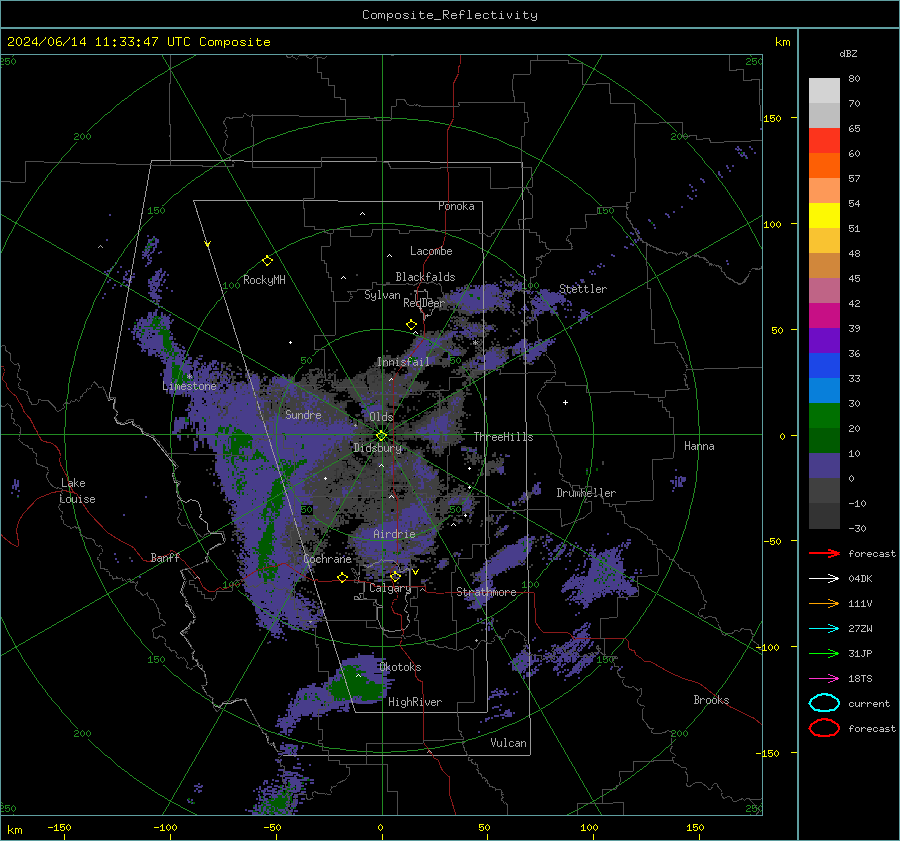Viewport: 900px width, 841px height.
Task: Click the light gray 70-80 dBZ swatch
Action: (x=824, y=91)
